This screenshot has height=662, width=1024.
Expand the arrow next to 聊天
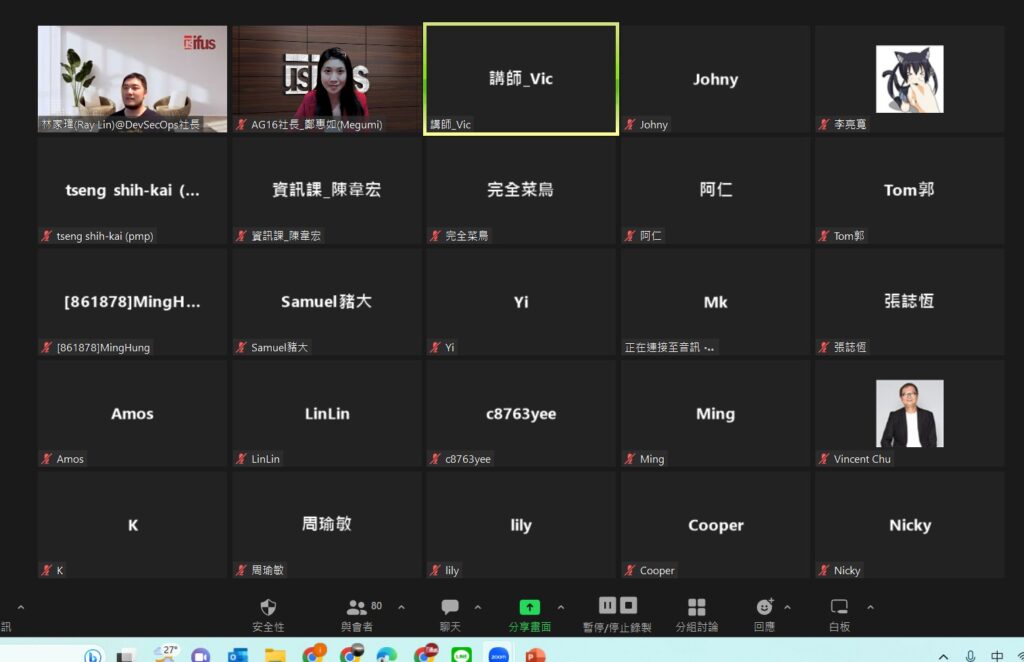(x=477, y=607)
